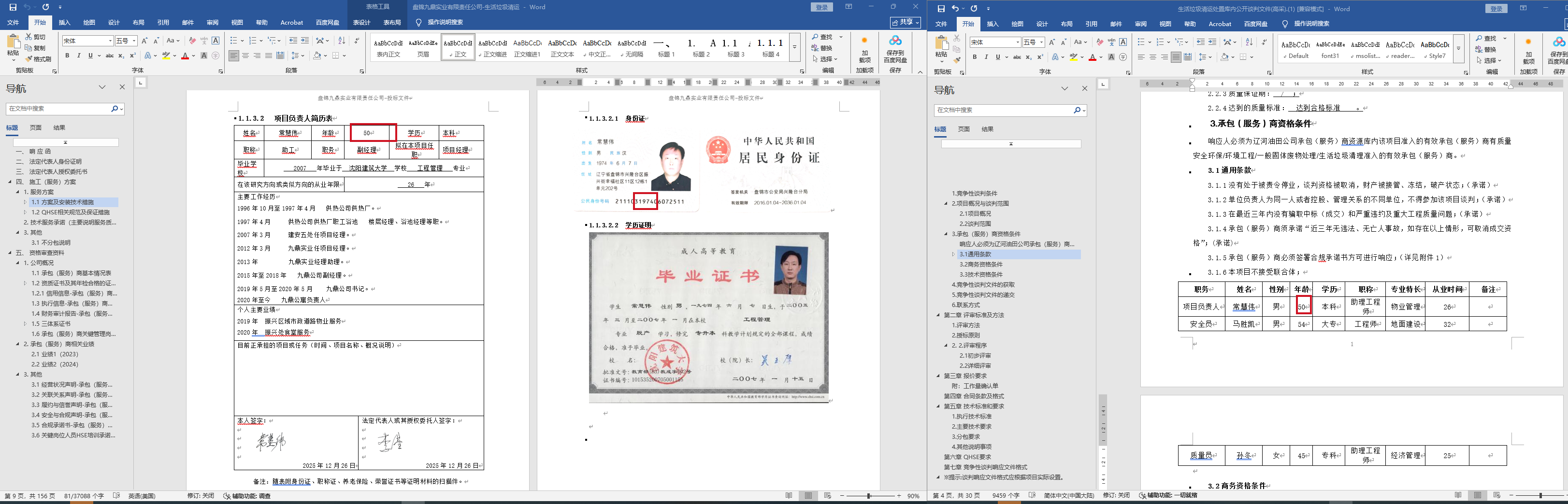The width and height of the screenshot is (1568, 504).
Task: Click the sort (A-Z) icon in left window
Action: [342, 41]
